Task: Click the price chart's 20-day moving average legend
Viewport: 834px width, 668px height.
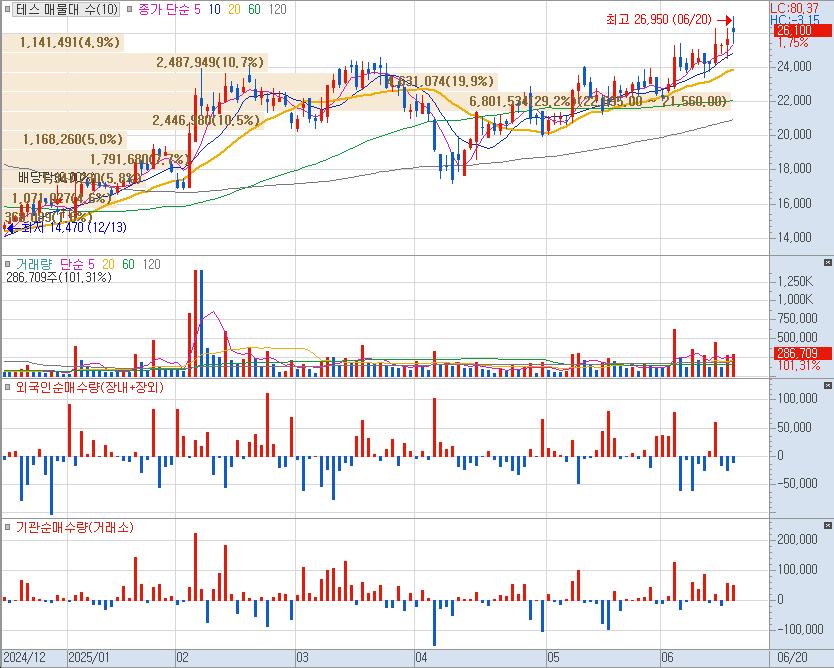Action: (x=233, y=9)
